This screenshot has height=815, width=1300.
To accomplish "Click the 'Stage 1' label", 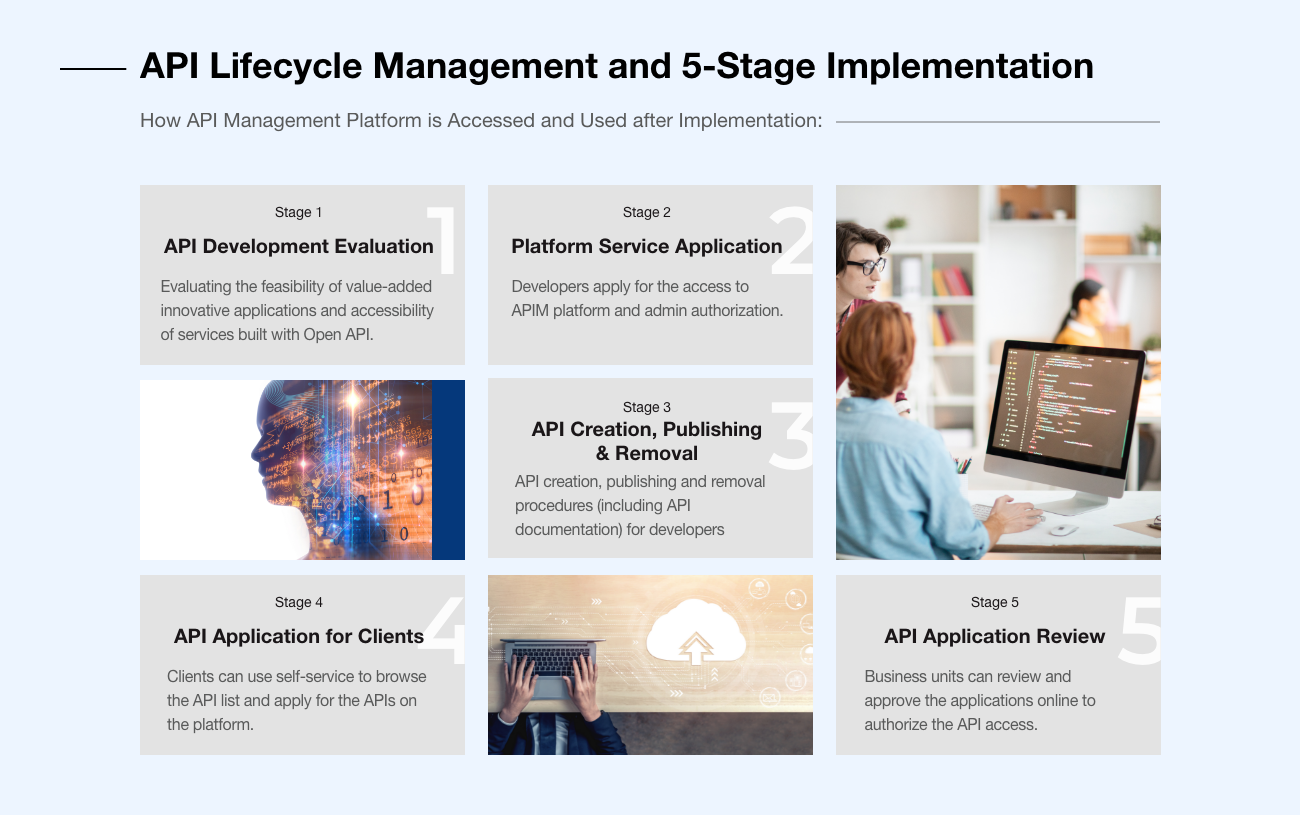I will click(298, 212).
